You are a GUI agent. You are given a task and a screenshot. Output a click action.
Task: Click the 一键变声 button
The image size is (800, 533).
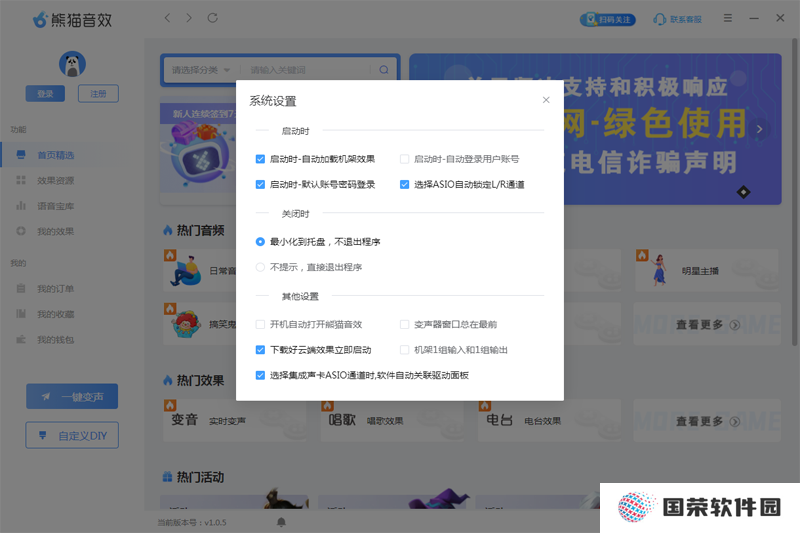pos(72,396)
